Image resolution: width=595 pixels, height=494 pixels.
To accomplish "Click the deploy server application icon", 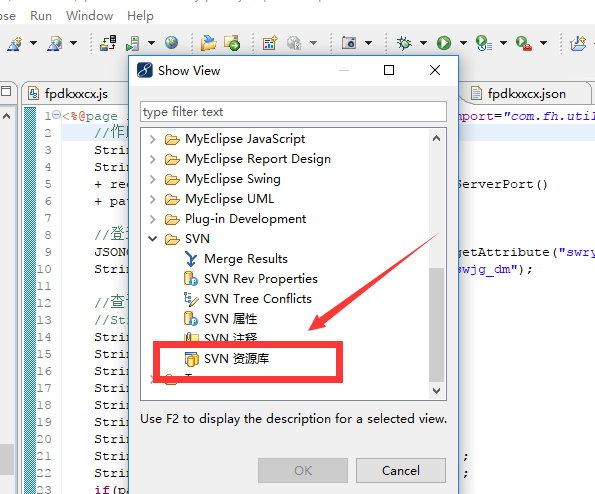I will coord(108,43).
